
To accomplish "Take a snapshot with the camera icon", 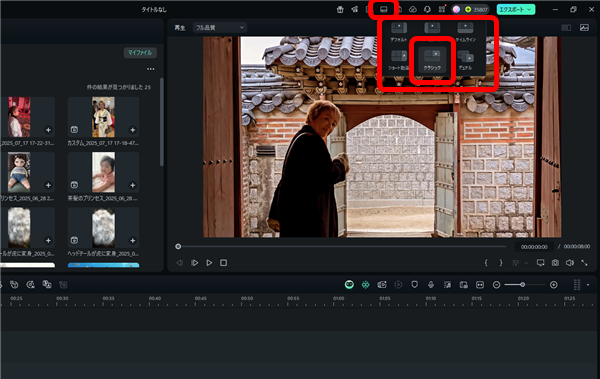I will tap(555, 263).
